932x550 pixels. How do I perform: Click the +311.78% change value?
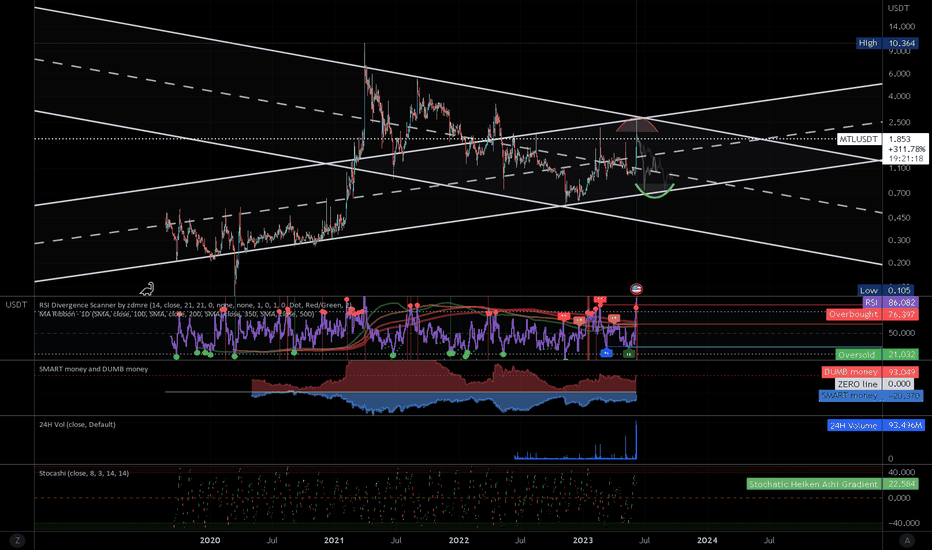pos(907,149)
